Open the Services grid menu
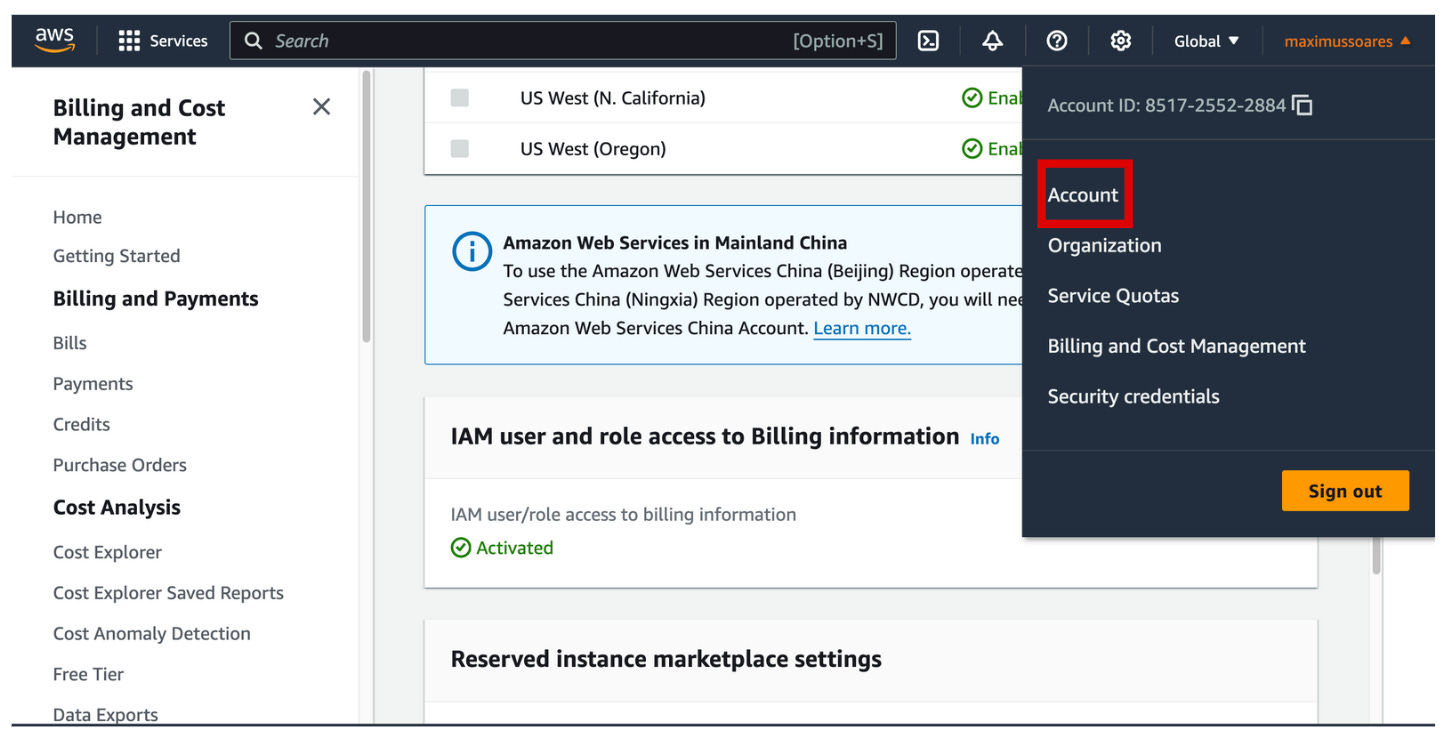 click(163, 41)
